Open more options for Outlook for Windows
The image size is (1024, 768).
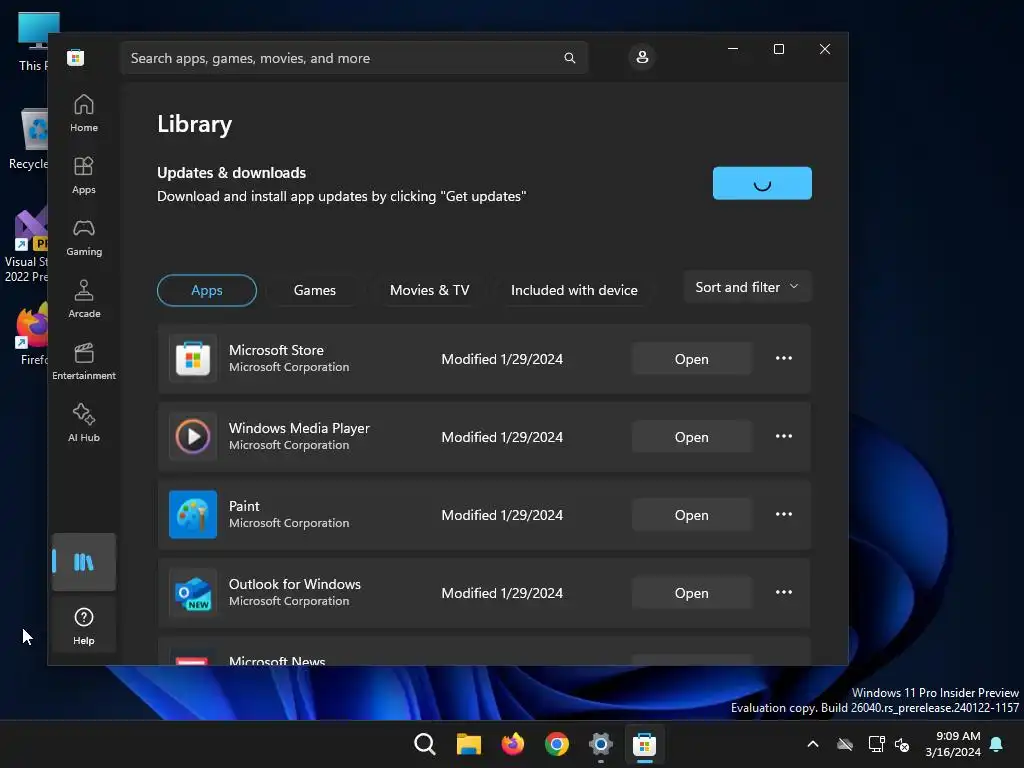tap(784, 592)
